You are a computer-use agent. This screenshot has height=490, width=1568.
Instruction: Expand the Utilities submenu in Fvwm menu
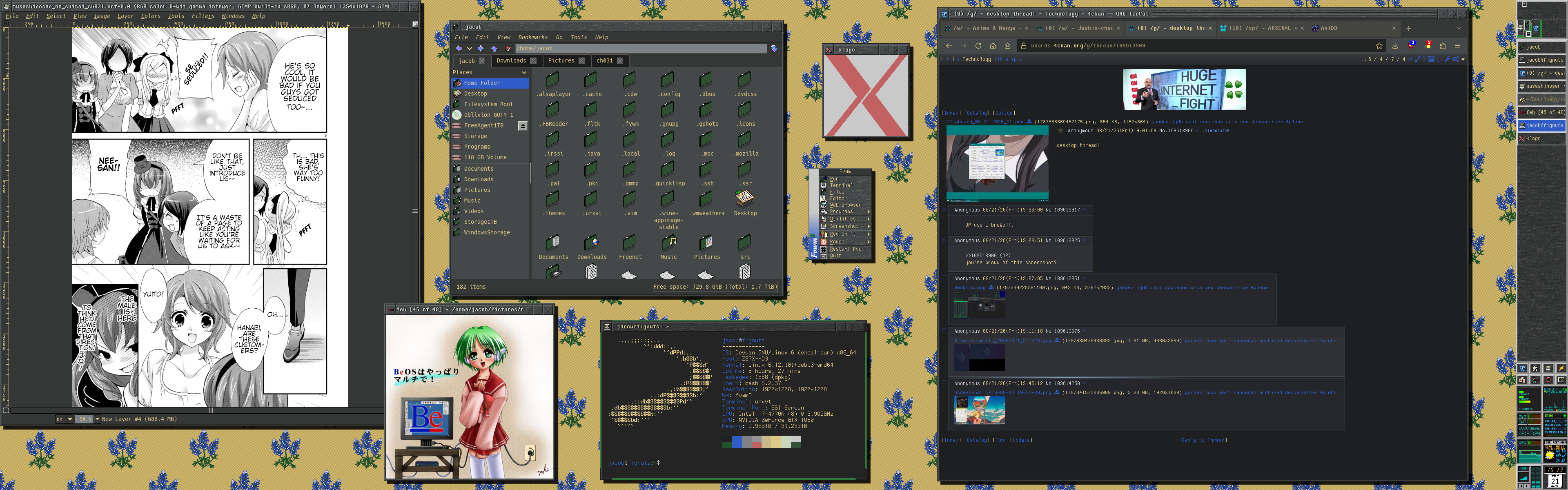click(x=846, y=219)
